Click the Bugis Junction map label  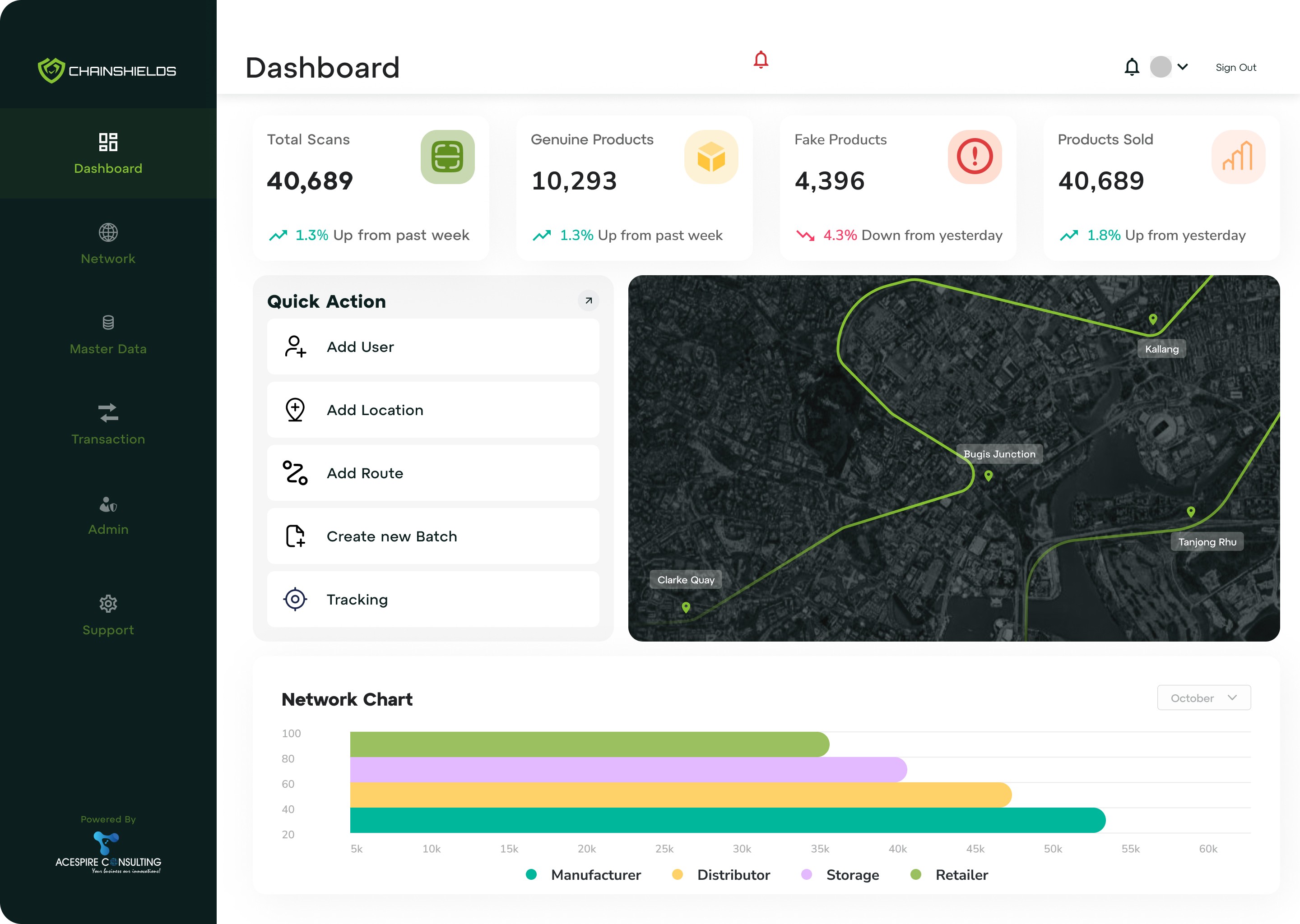tap(999, 454)
